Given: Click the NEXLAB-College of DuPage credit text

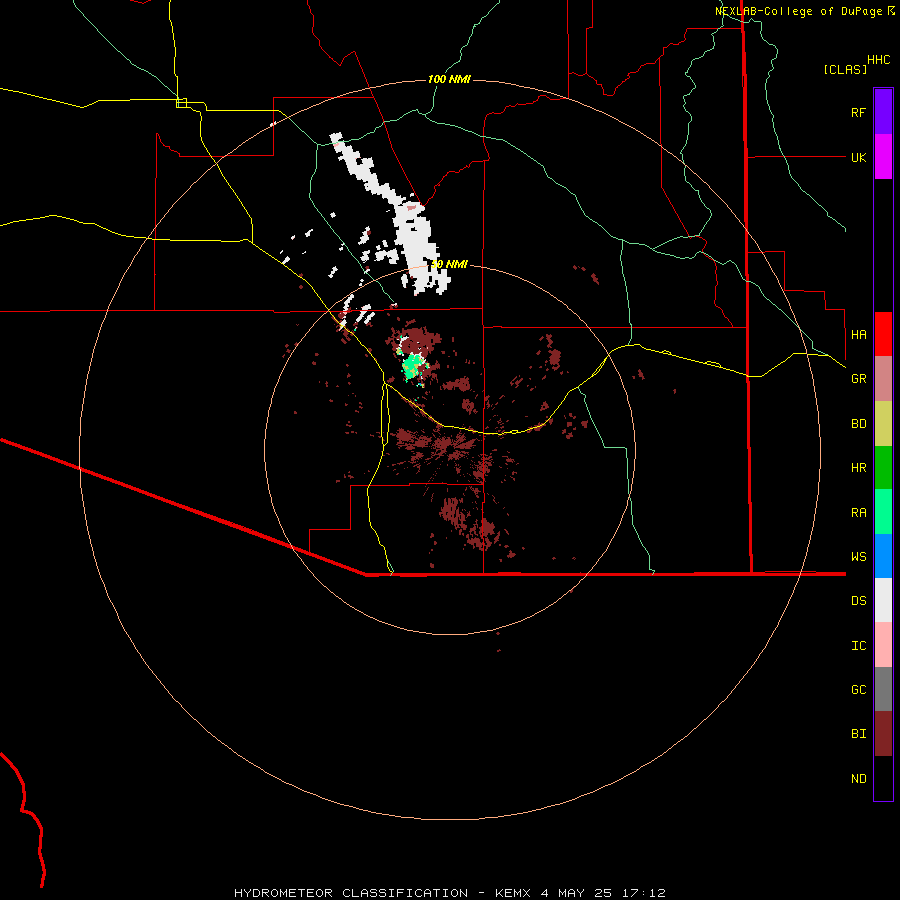Looking at the screenshot, I should 798,11.
